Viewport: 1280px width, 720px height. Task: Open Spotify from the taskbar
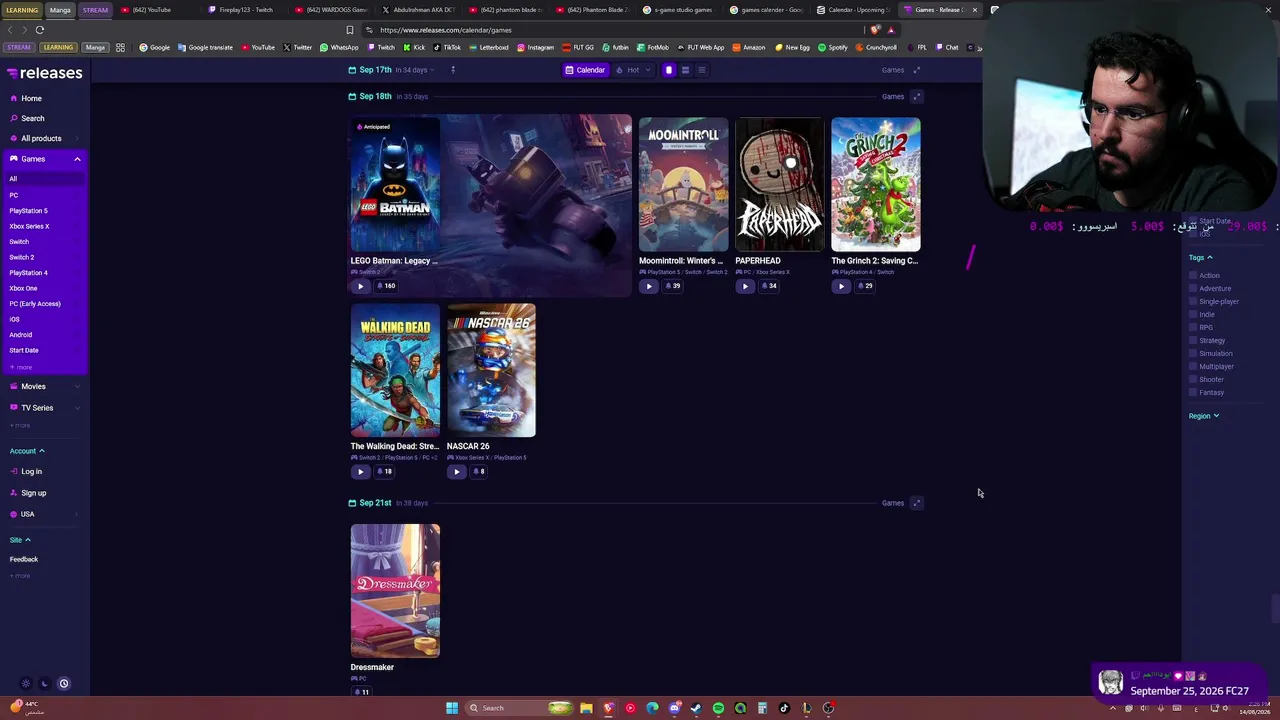point(718,708)
